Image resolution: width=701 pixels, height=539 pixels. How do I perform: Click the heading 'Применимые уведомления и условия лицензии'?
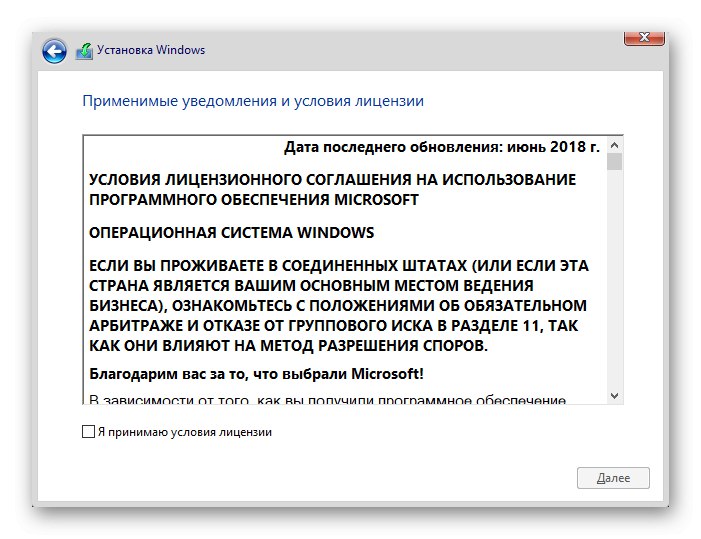(253, 101)
